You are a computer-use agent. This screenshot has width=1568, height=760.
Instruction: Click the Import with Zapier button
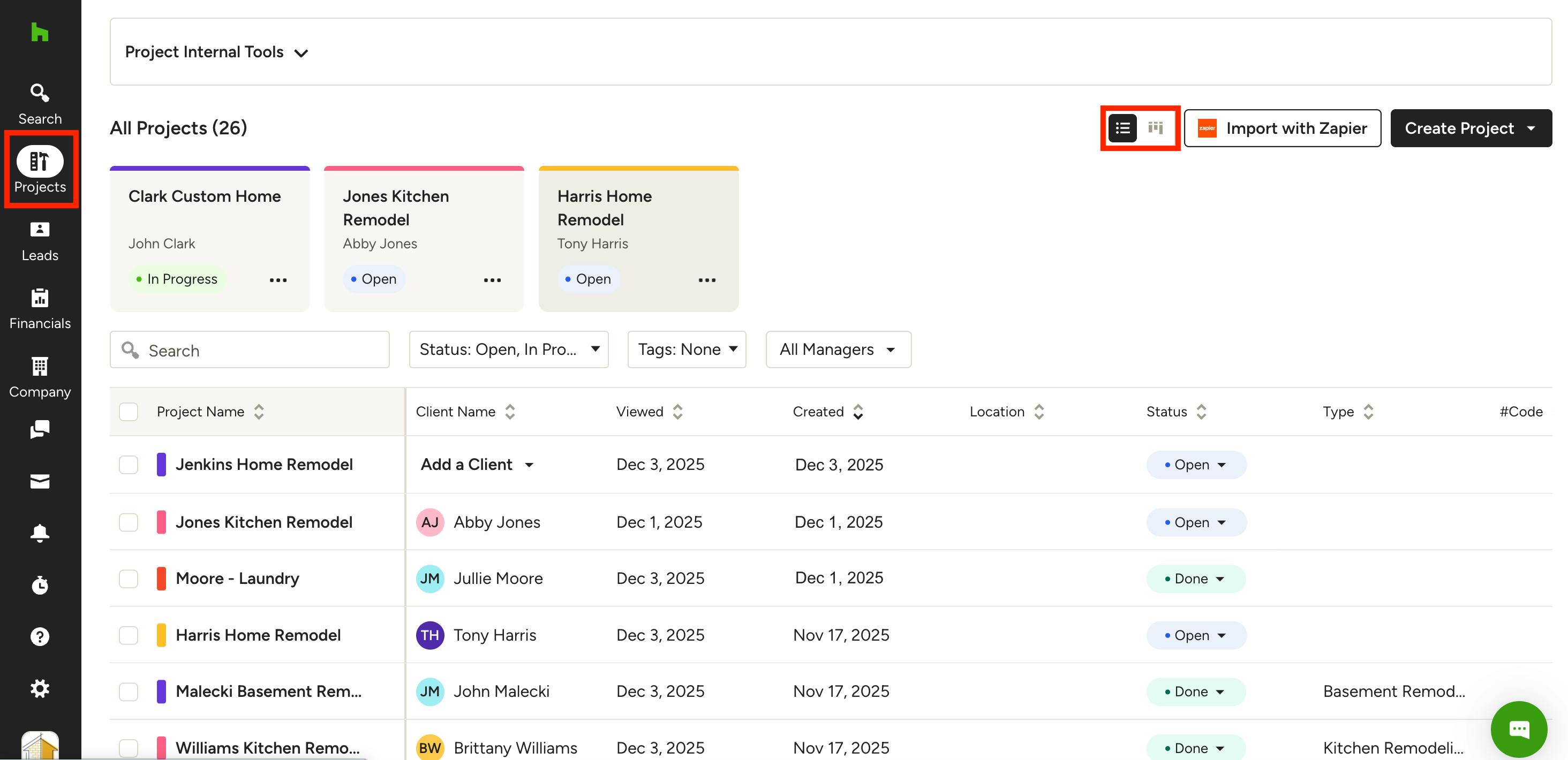click(x=1283, y=128)
